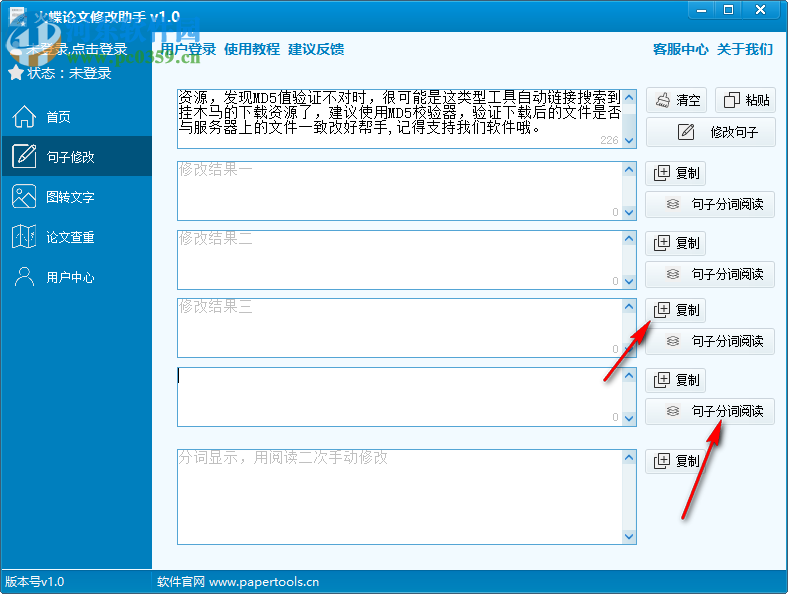This screenshot has height=594, width=788.
Task: Click 未登录,点击登录 to log in
Action: pyautogui.click(x=76, y=49)
